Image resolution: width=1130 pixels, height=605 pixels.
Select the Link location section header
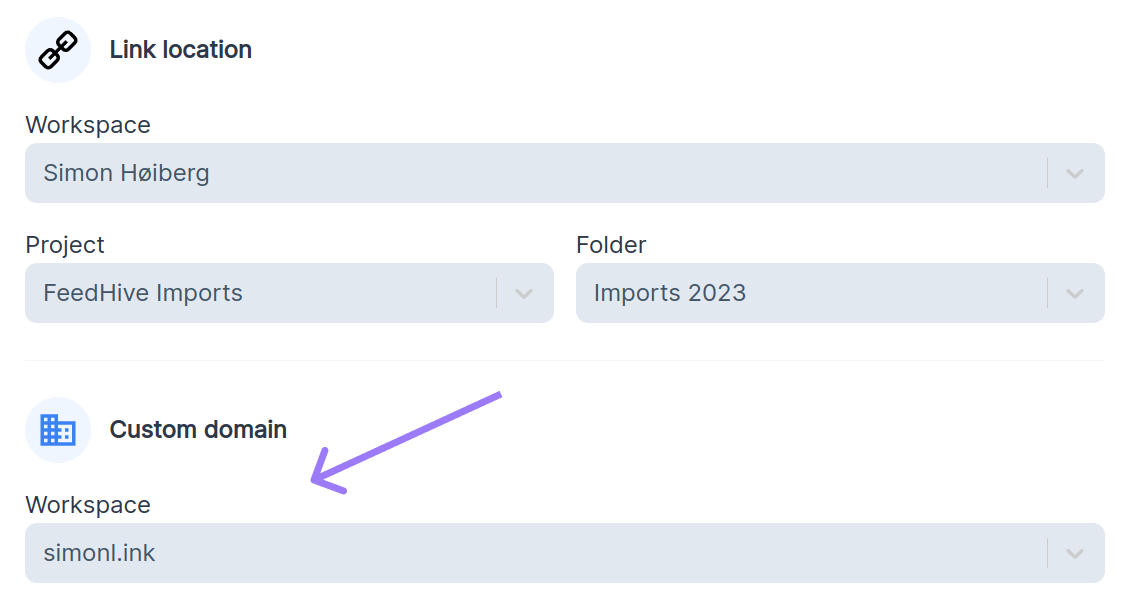(x=180, y=49)
